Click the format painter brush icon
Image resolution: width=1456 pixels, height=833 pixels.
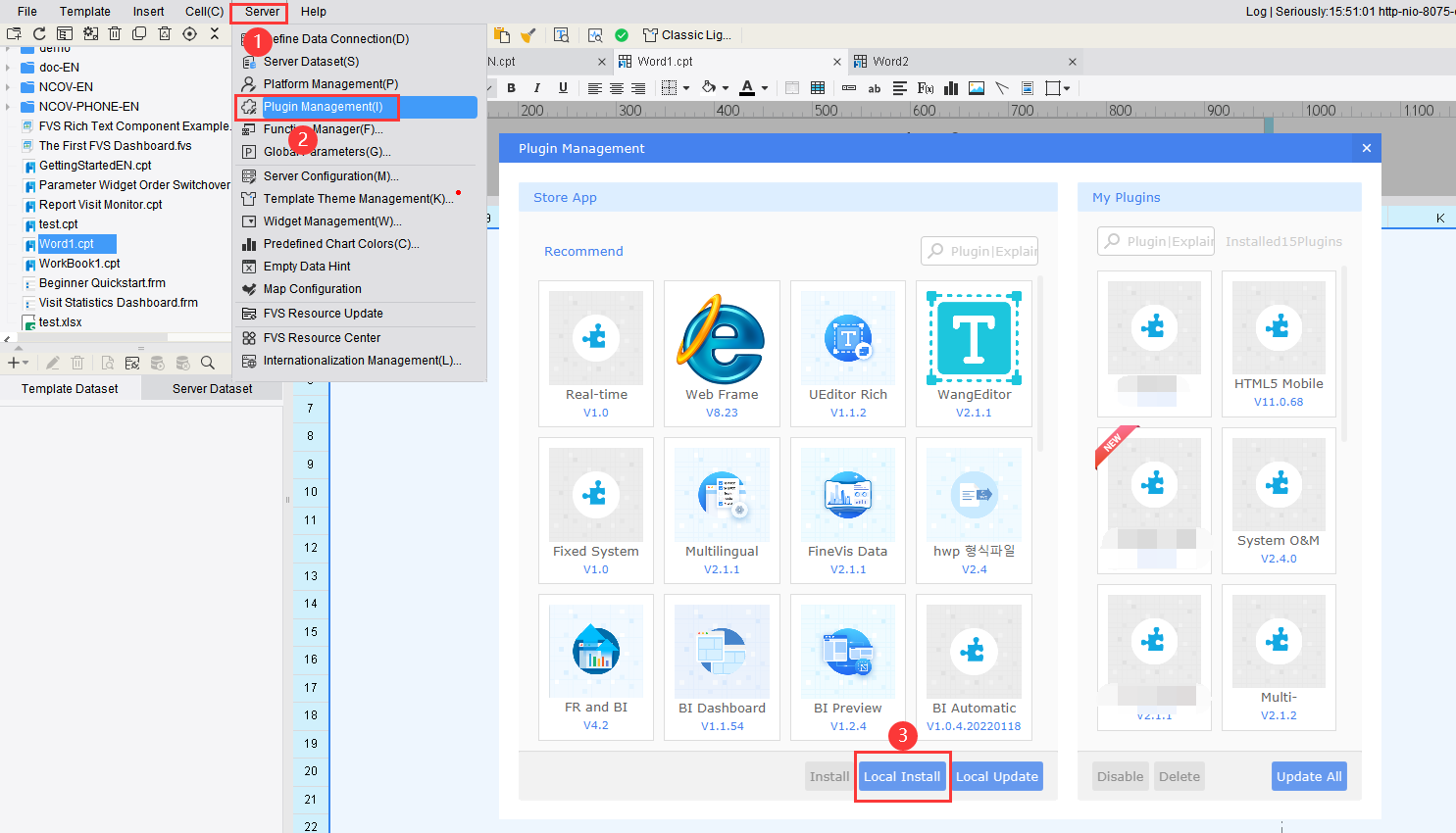point(528,35)
